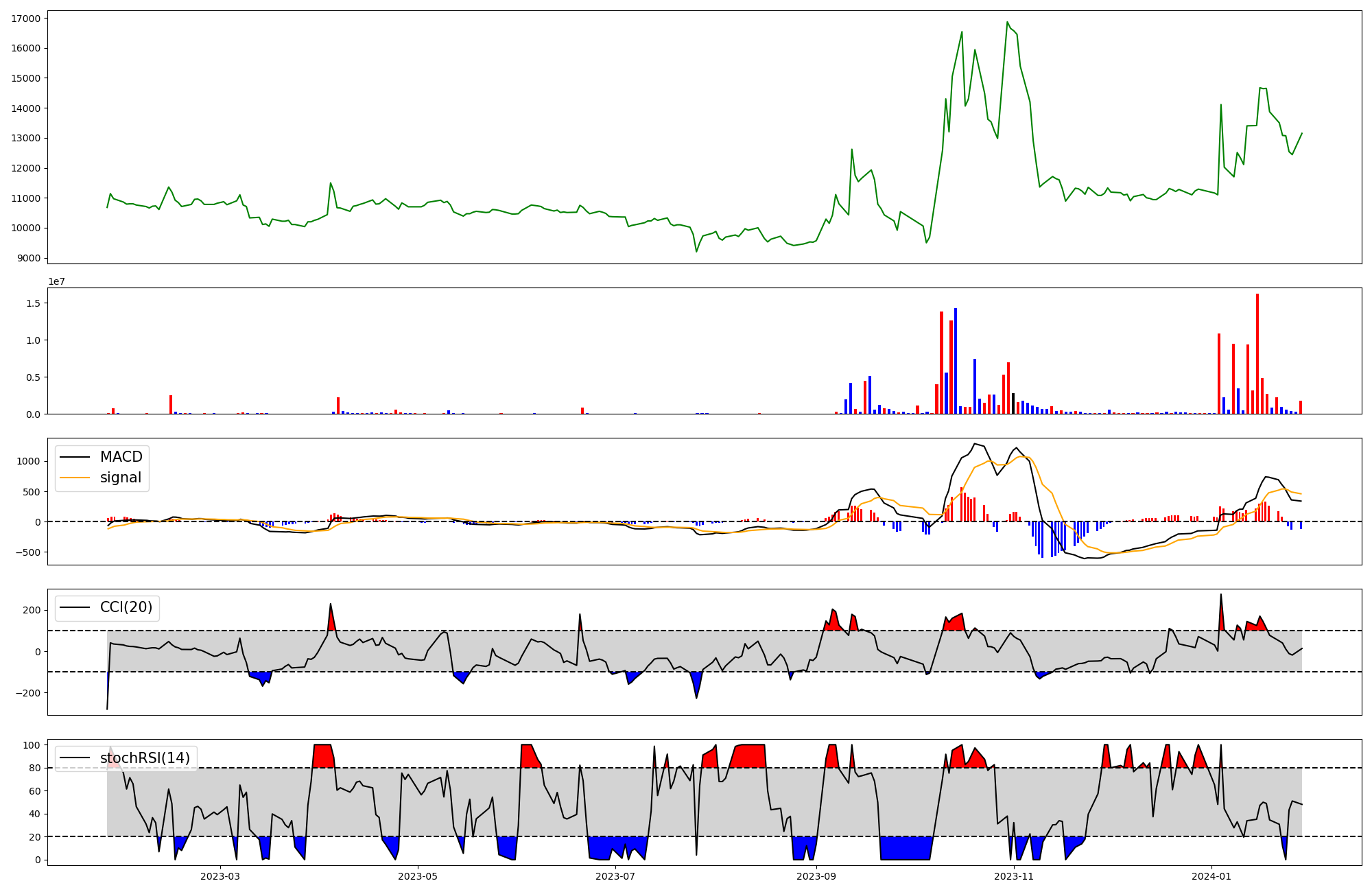Click the 2023-05 x-axis date label
This screenshot has width=1372, height=892.
(x=418, y=876)
